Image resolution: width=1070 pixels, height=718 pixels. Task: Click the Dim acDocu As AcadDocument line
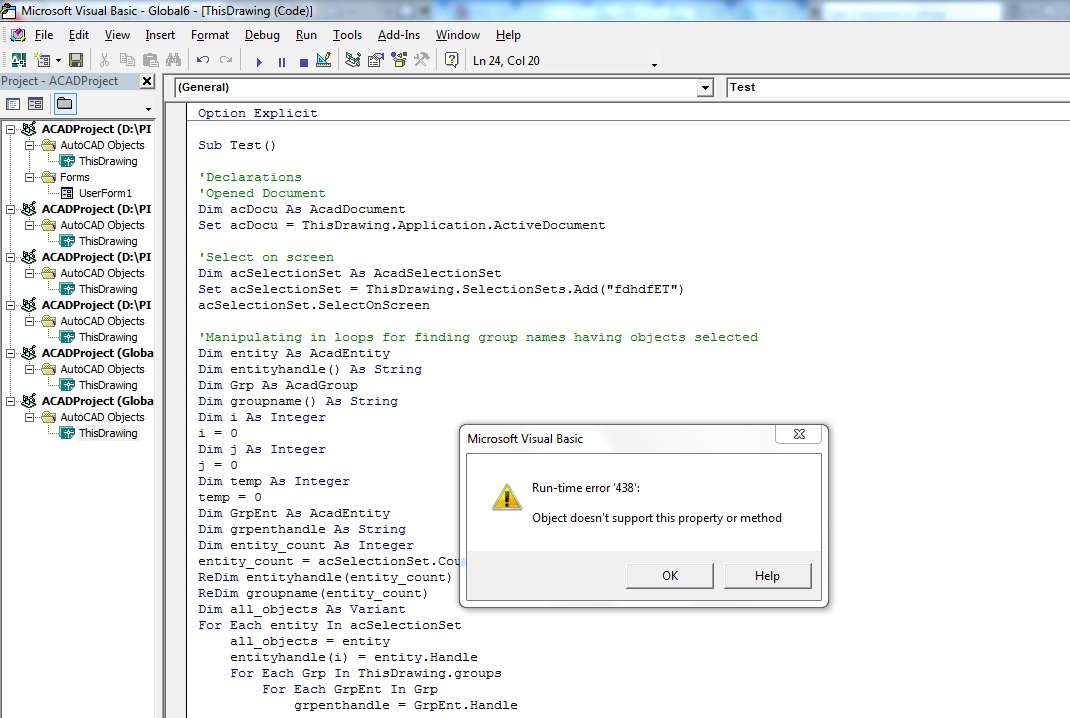[302, 210]
